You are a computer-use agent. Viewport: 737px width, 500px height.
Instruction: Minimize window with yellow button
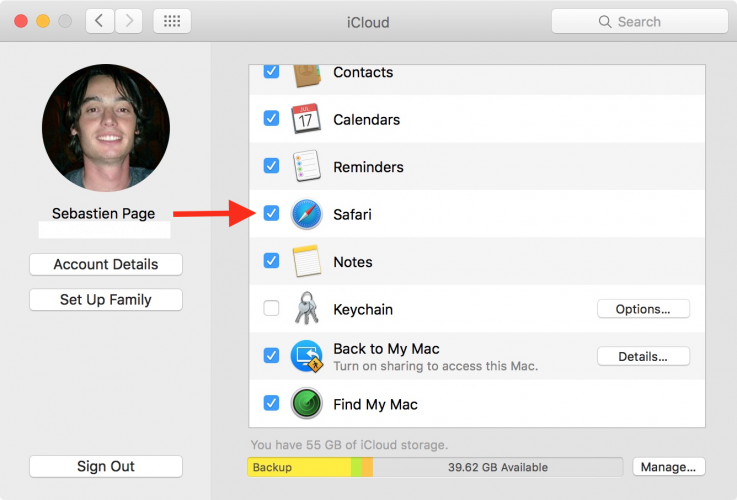click(43, 21)
